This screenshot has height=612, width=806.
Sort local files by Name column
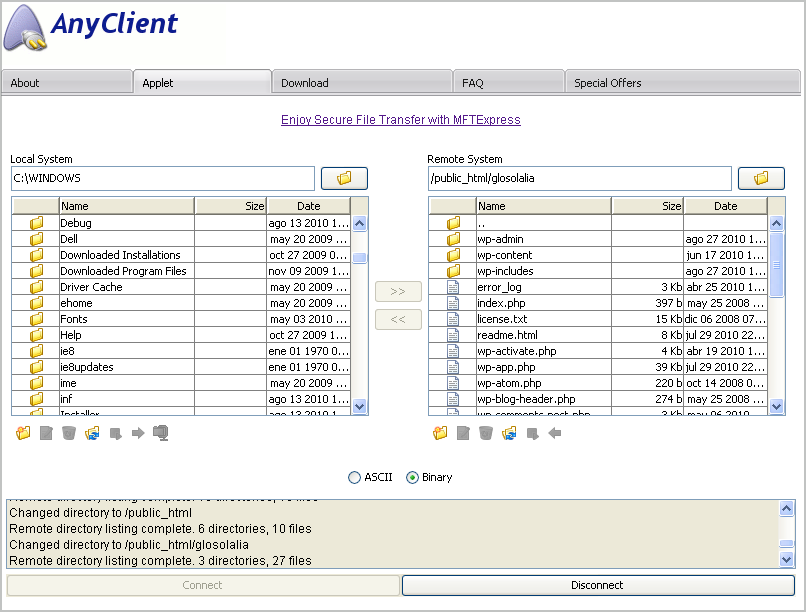125,206
